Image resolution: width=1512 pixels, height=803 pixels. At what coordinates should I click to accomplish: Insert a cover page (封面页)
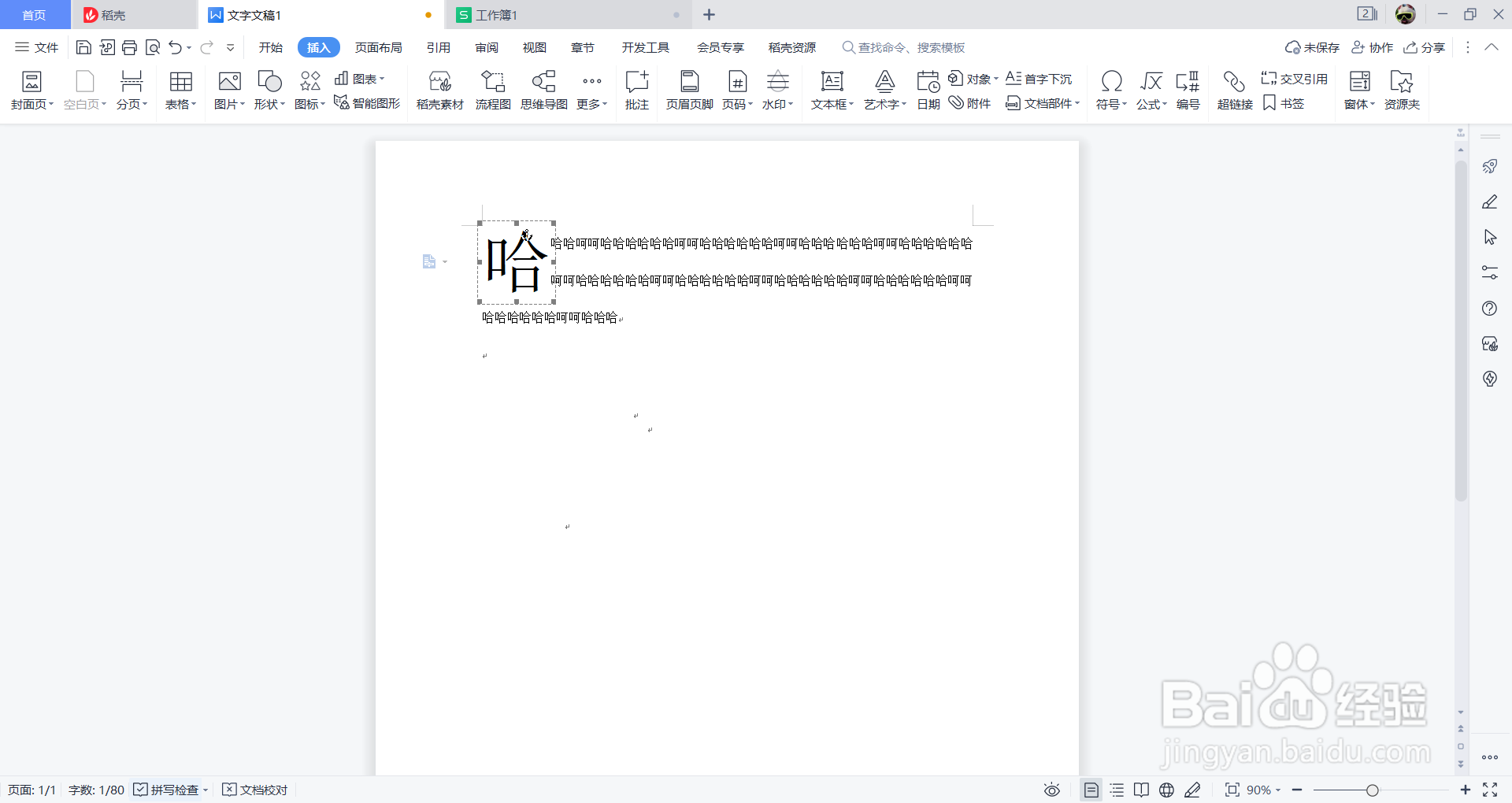pos(32,91)
